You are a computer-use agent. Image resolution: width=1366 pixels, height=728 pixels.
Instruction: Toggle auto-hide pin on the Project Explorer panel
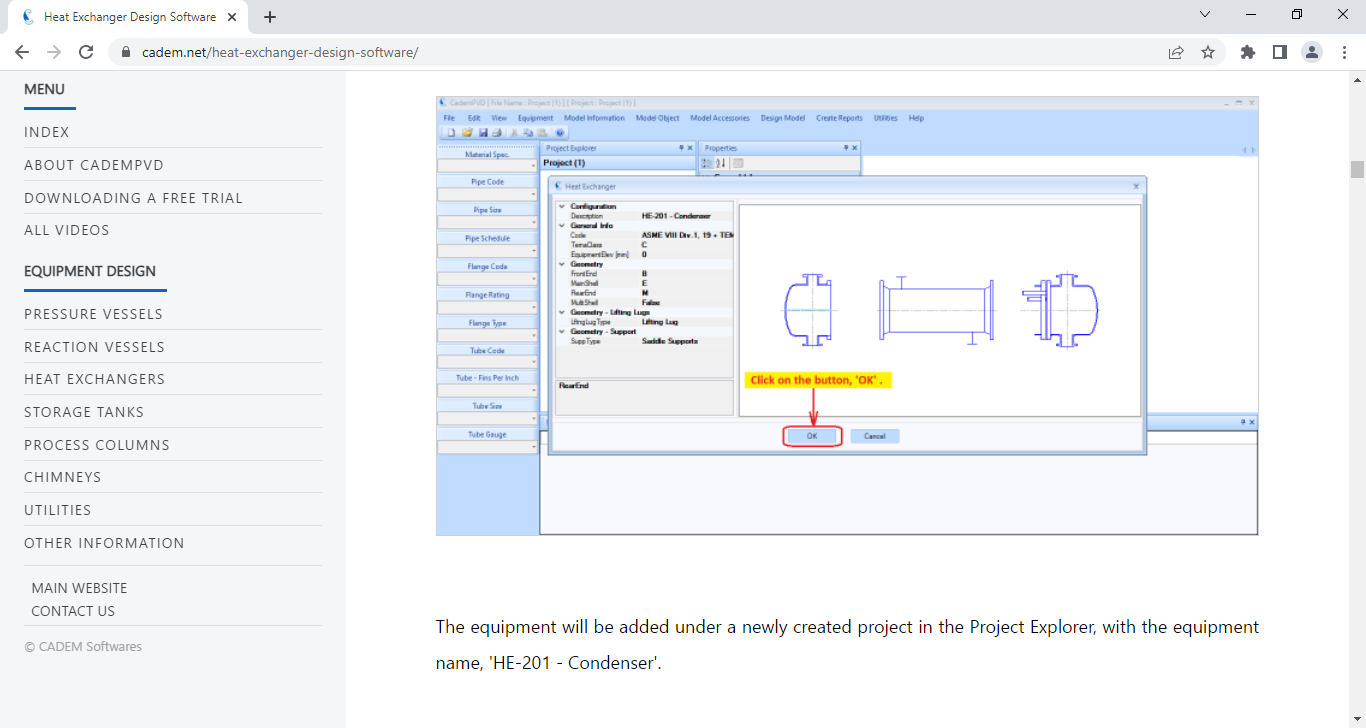(681, 147)
